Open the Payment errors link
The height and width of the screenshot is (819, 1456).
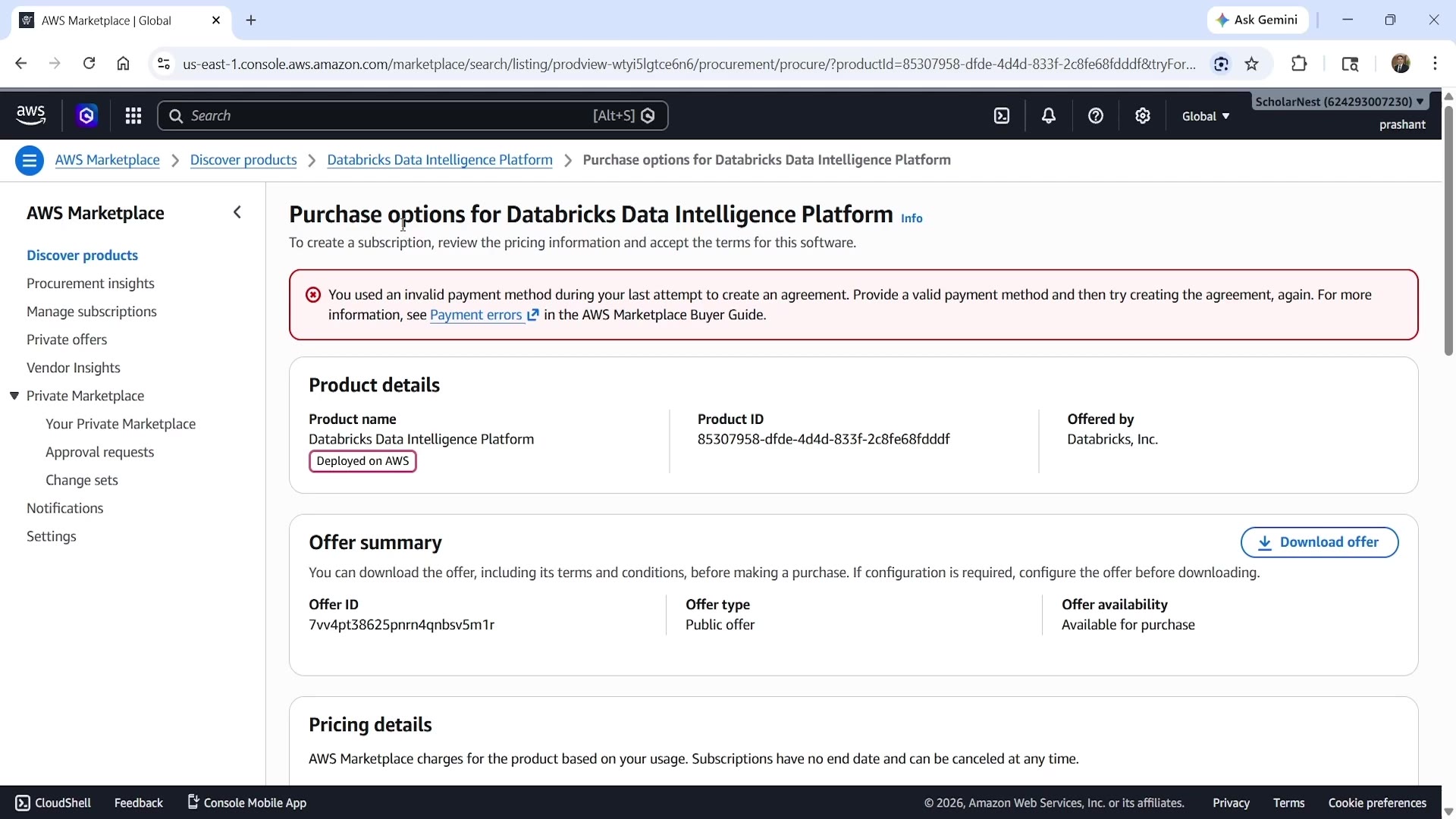[x=476, y=315]
